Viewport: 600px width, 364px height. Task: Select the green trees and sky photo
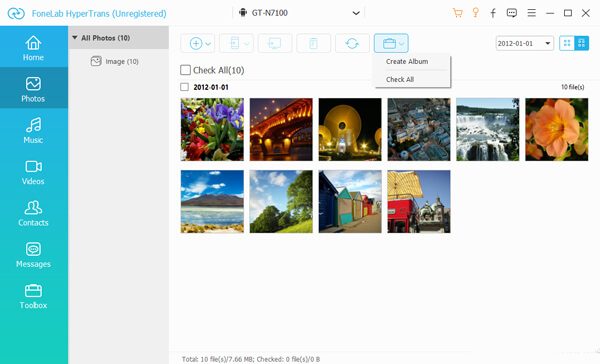click(281, 201)
